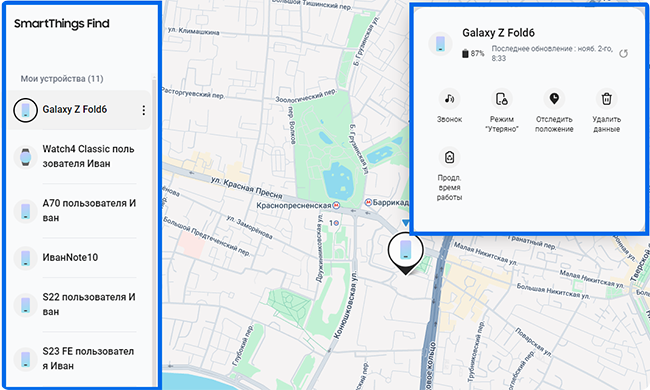650x390 pixels.
Task: Click Мои устройства (11) header
Action: [x=62, y=79]
